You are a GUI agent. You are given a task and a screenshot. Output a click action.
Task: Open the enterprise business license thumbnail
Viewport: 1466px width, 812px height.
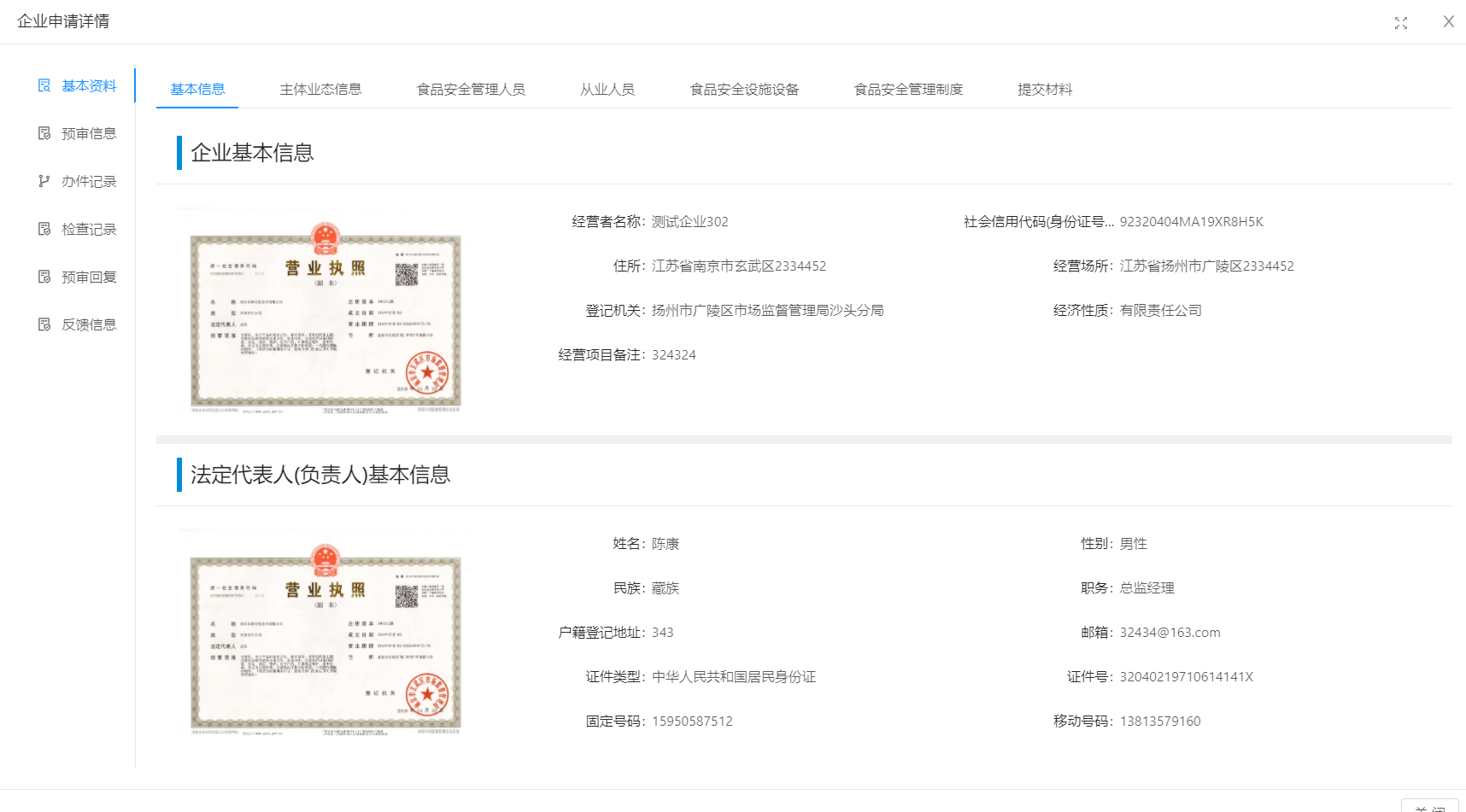click(325, 311)
